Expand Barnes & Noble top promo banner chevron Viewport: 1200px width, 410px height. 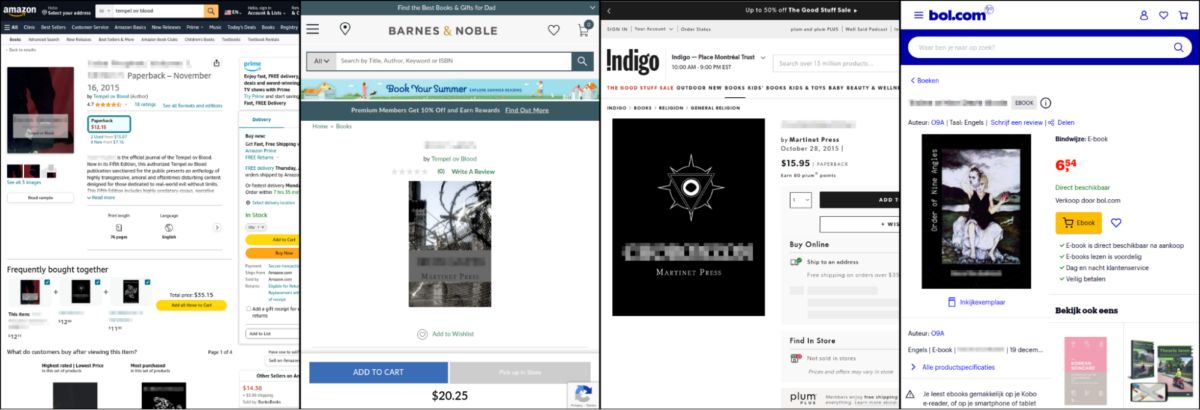click(591, 7)
